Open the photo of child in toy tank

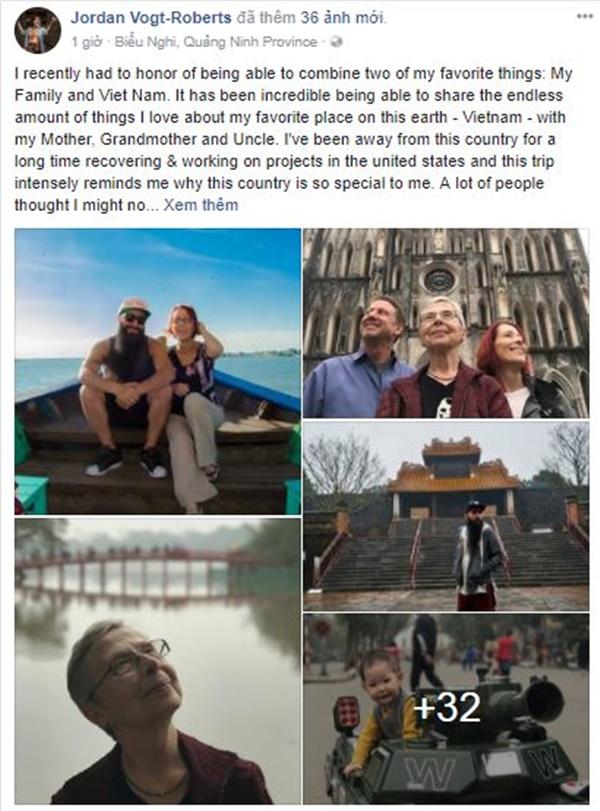click(446, 709)
